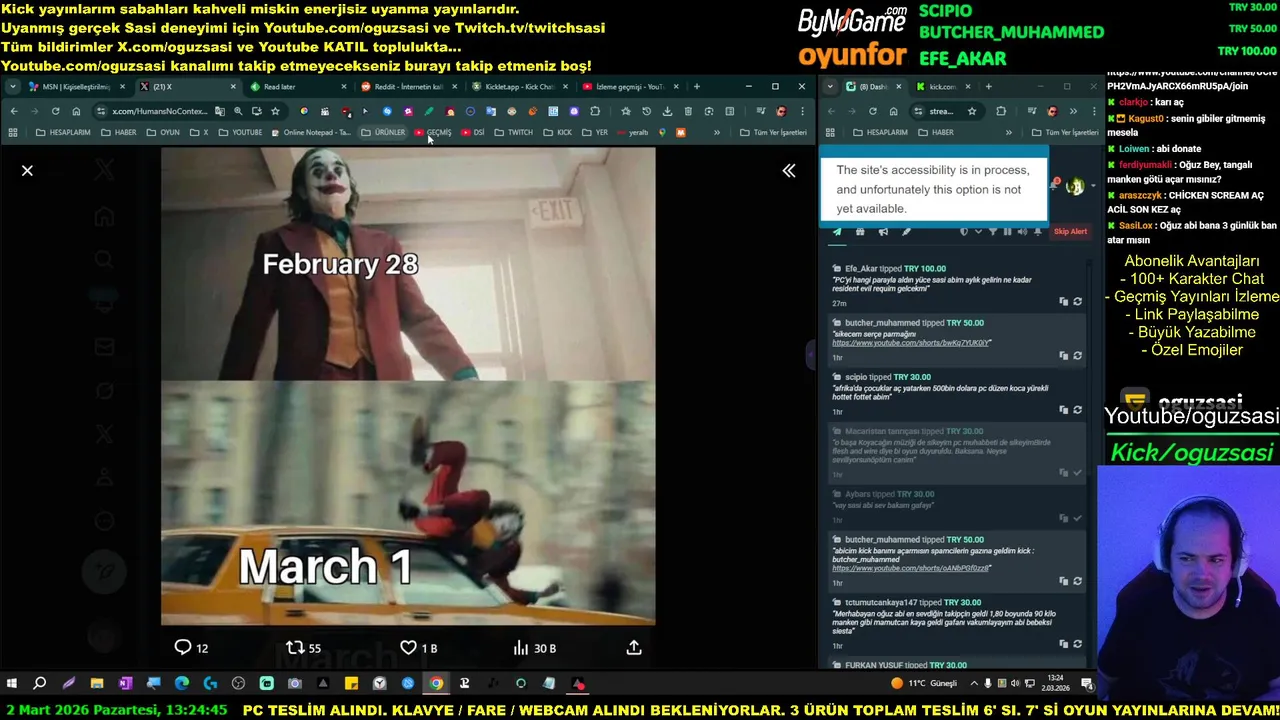Image resolution: width=1280 pixels, height=720 pixels.
Task: Open downloads in the left browser toolbar
Action: (667, 111)
